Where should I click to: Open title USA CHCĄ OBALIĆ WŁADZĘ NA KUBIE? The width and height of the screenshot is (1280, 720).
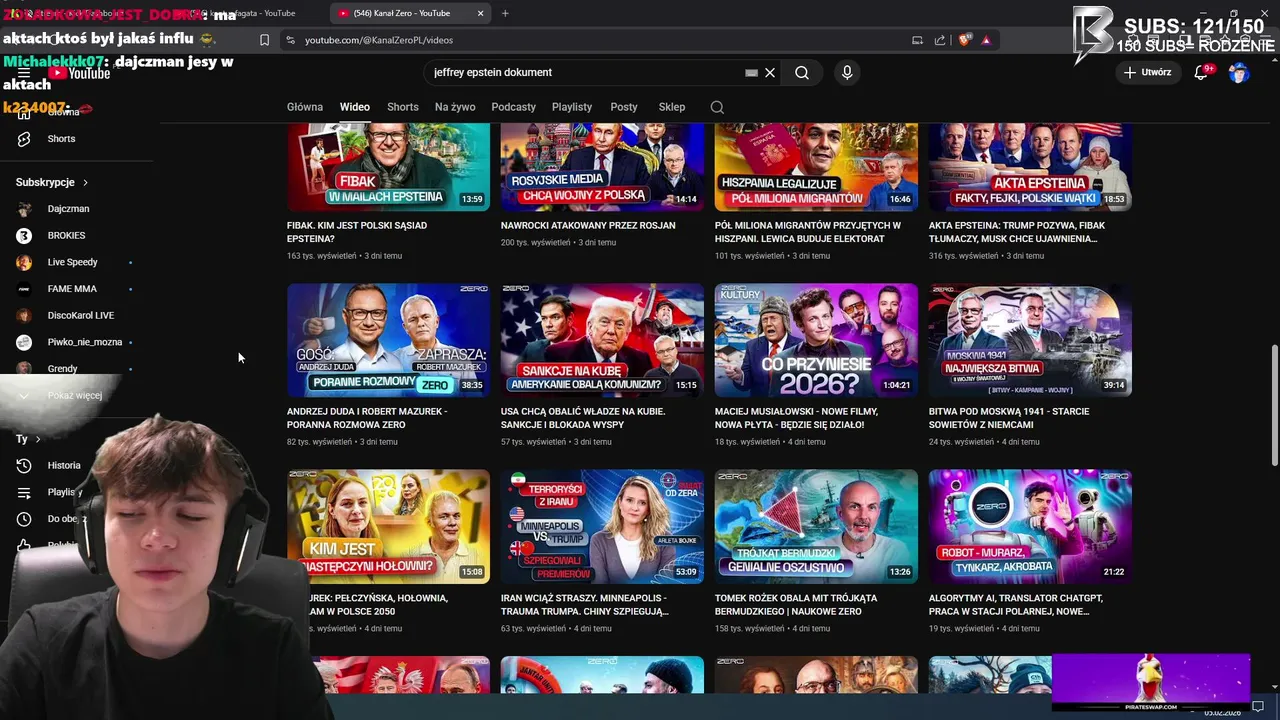pyautogui.click(x=582, y=418)
